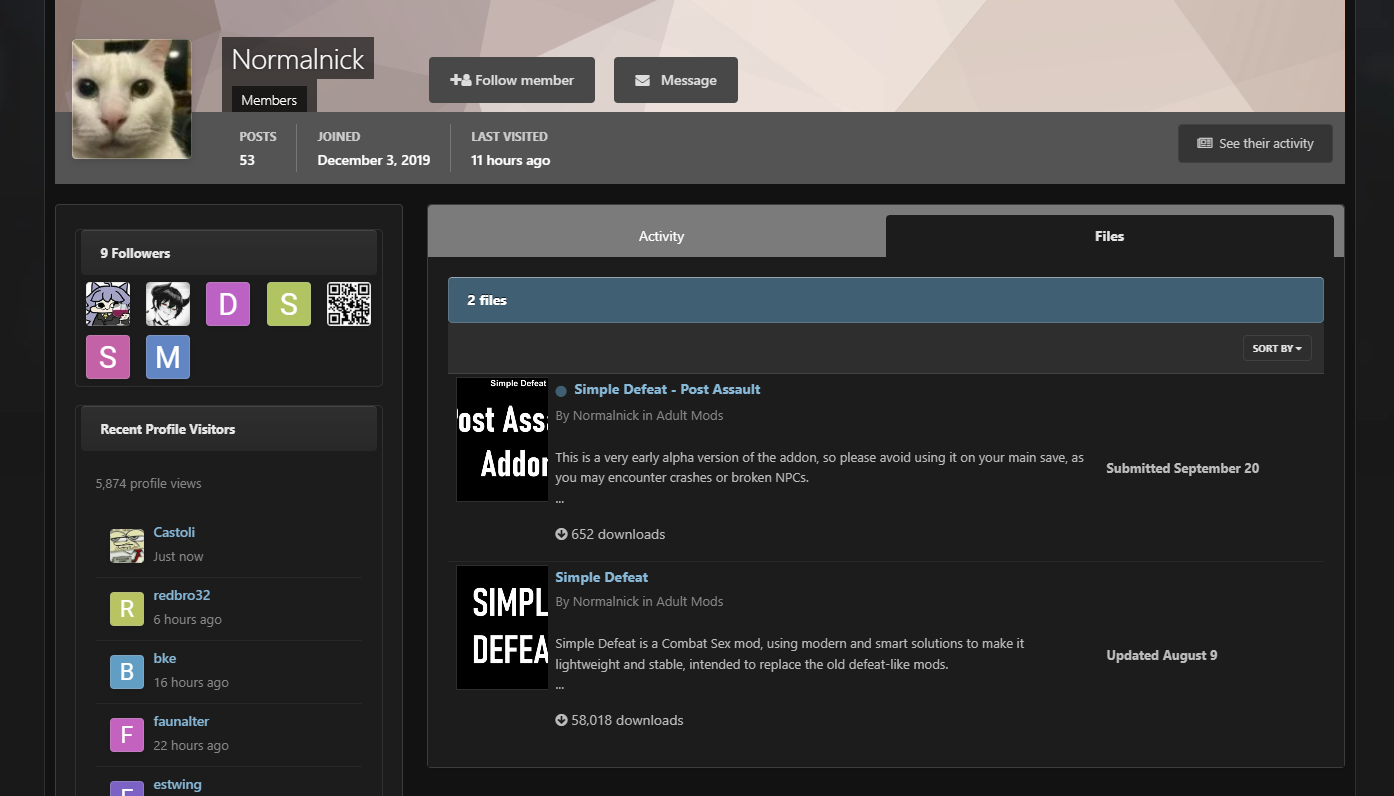Viewport: 1394px width, 796px height.
Task: Open the SORT BY dropdown
Action: pyautogui.click(x=1277, y=347)
